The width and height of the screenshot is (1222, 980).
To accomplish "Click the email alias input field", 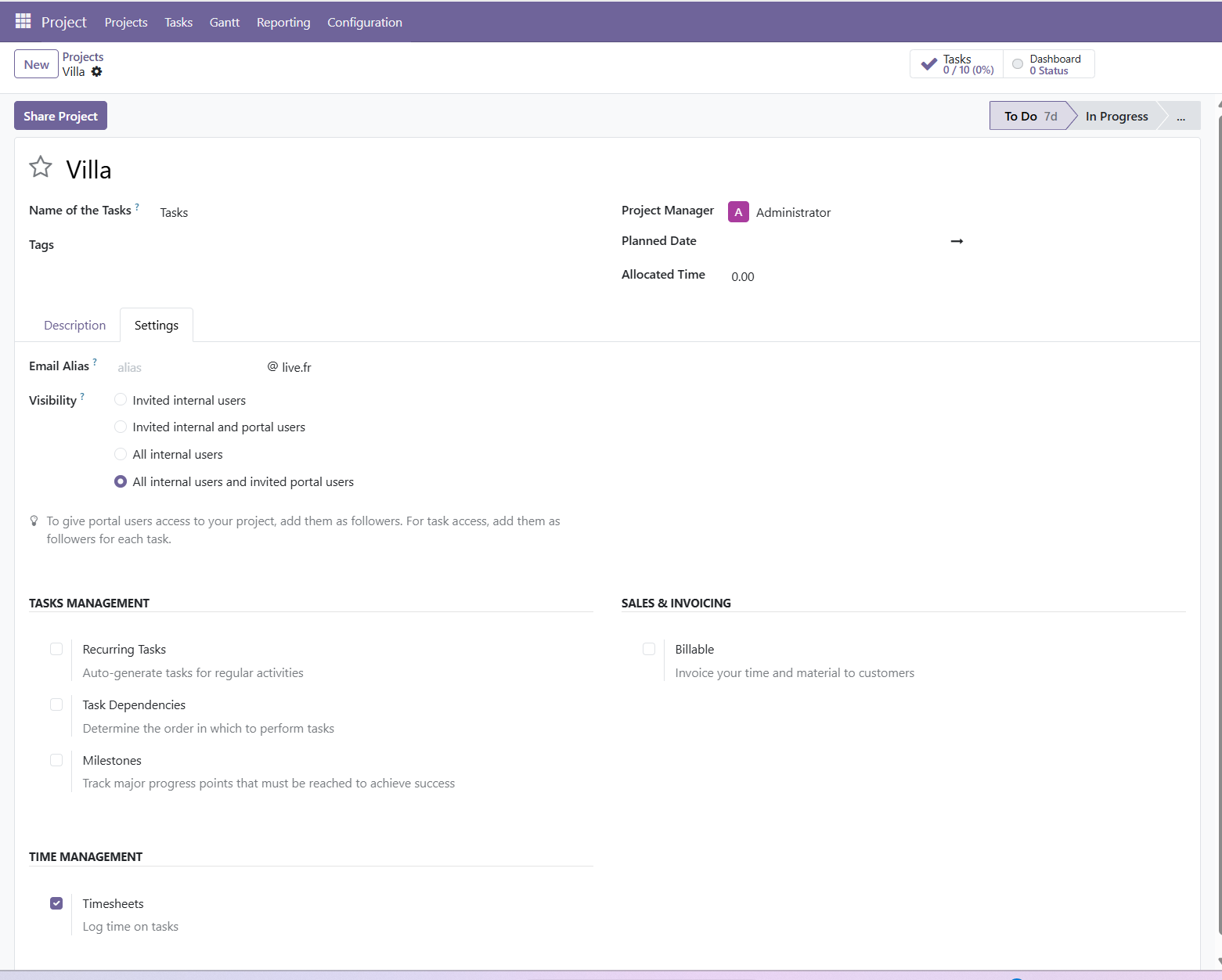I will [188, 368].
